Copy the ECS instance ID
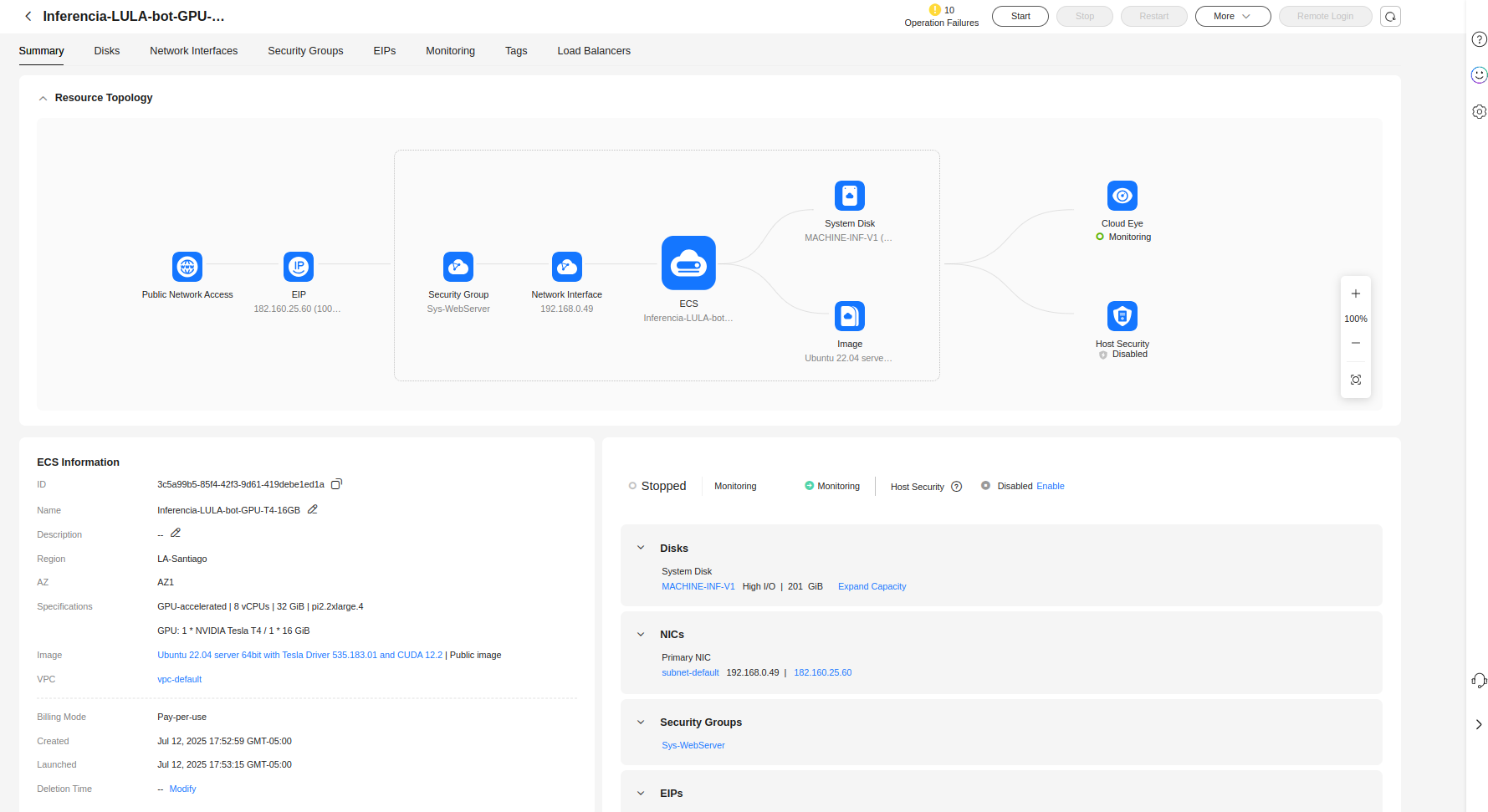 tap(336, 484)
